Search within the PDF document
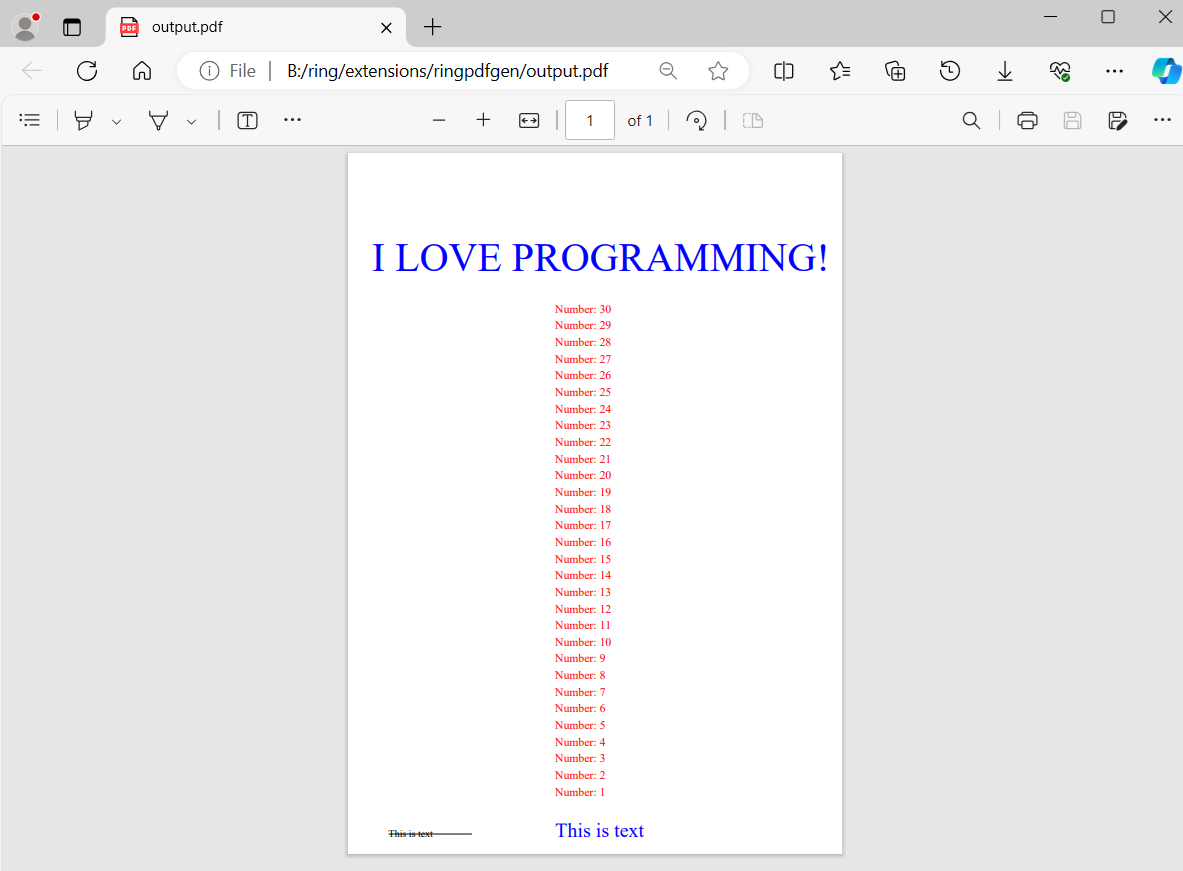 (x=971, y=121)
